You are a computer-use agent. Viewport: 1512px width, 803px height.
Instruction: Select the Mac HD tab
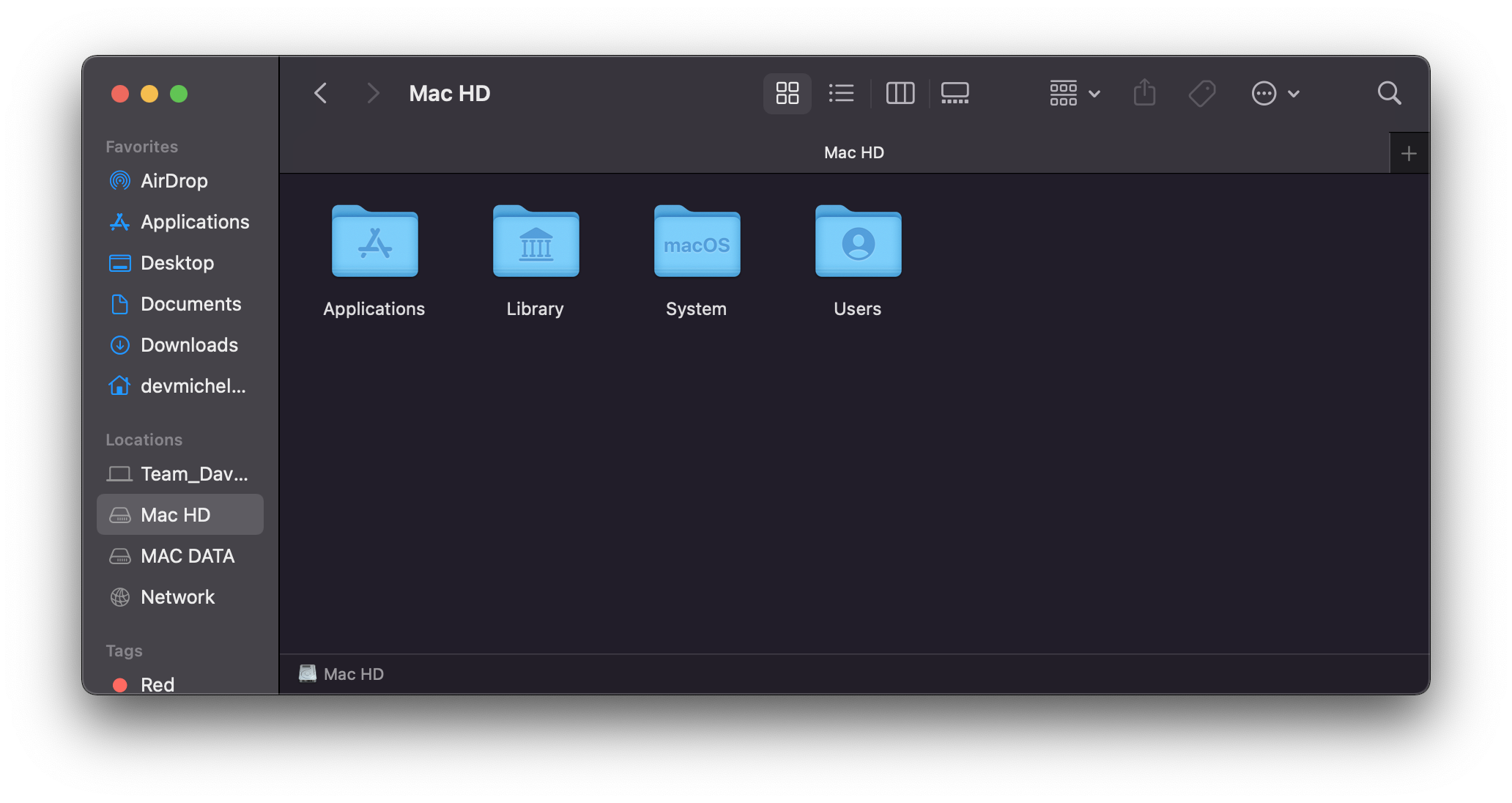click(853, 153)
